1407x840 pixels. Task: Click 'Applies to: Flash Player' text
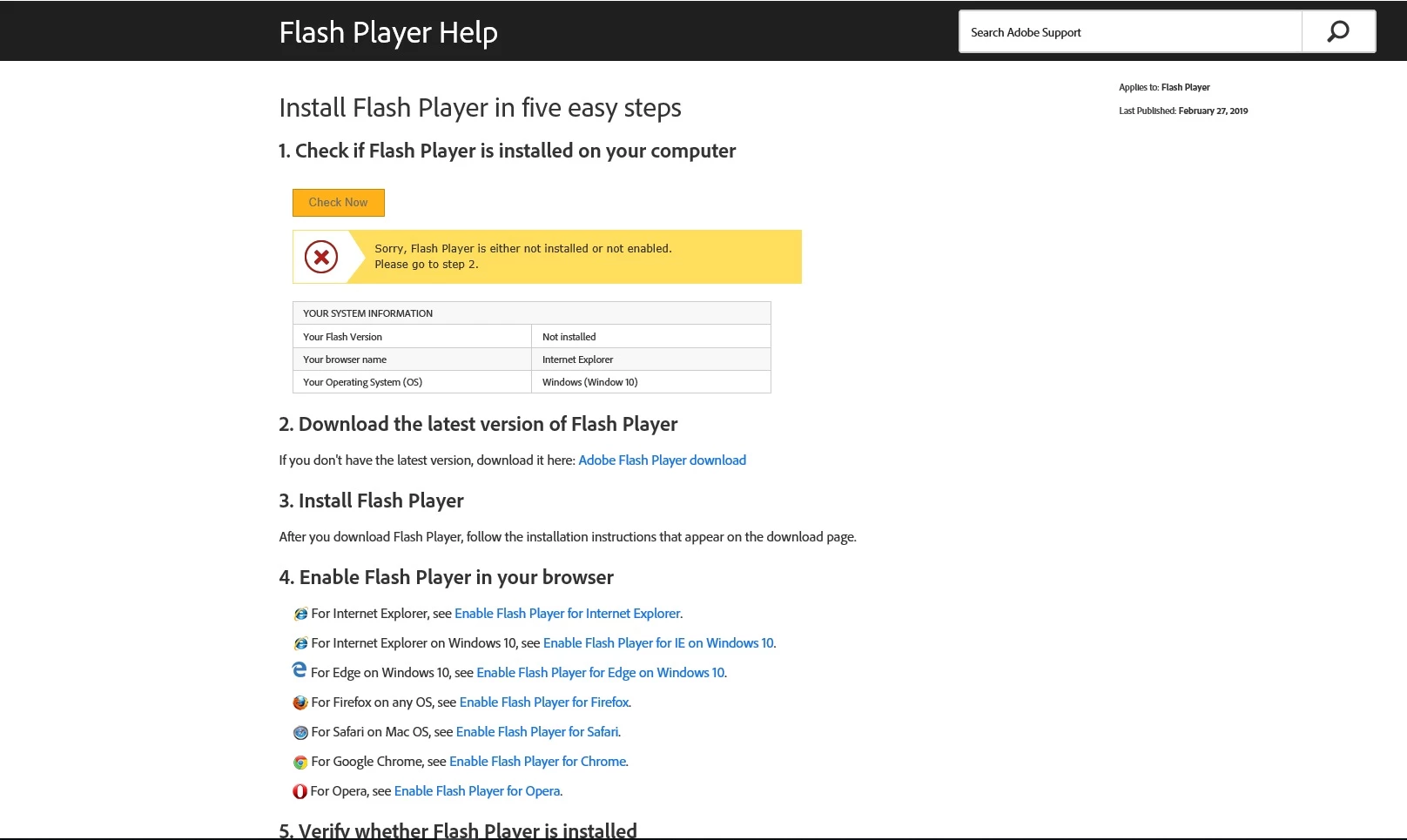click(x=1164, y=87)
